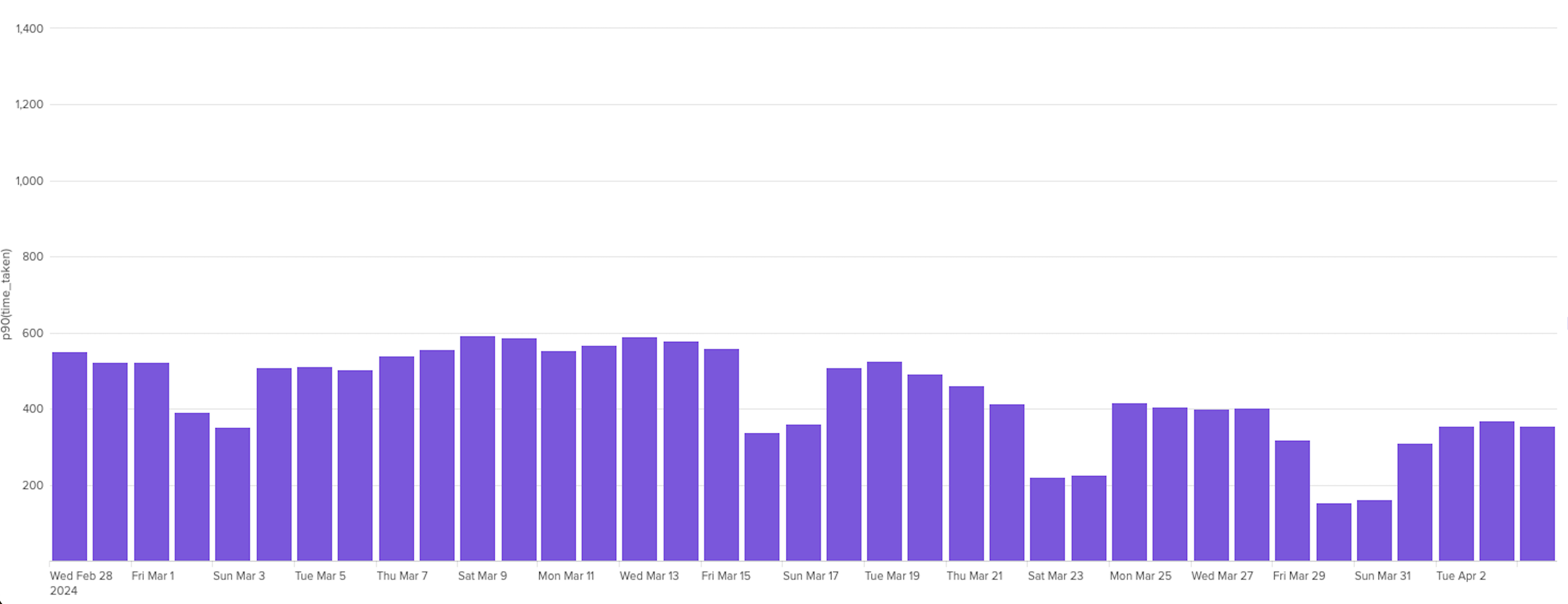
Task: Click the 'Tue Apr 2' x-axis date label
Action: pos(1461,576)
